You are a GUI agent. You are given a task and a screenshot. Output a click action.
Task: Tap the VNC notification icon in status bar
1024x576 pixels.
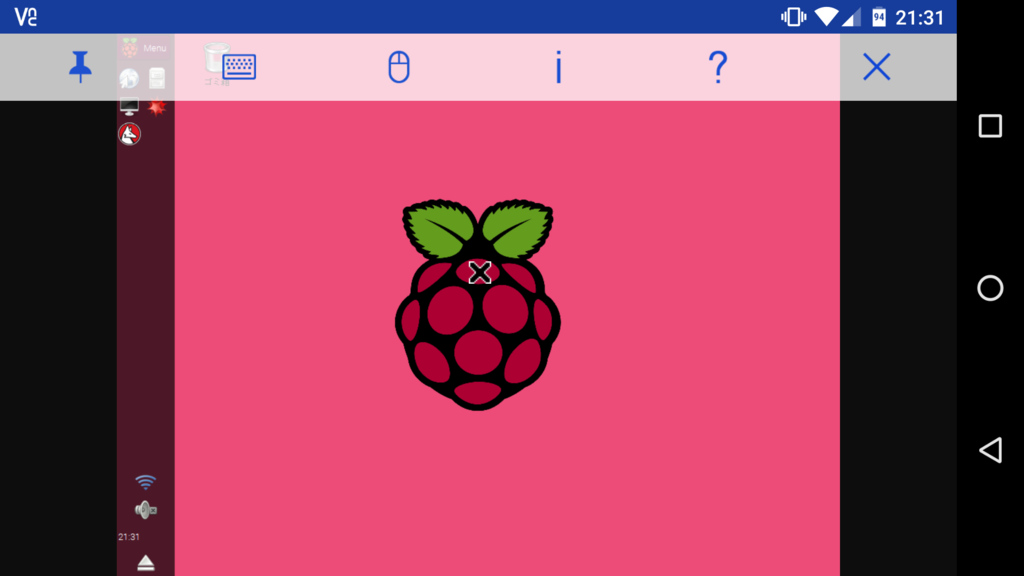pos(26,17)
